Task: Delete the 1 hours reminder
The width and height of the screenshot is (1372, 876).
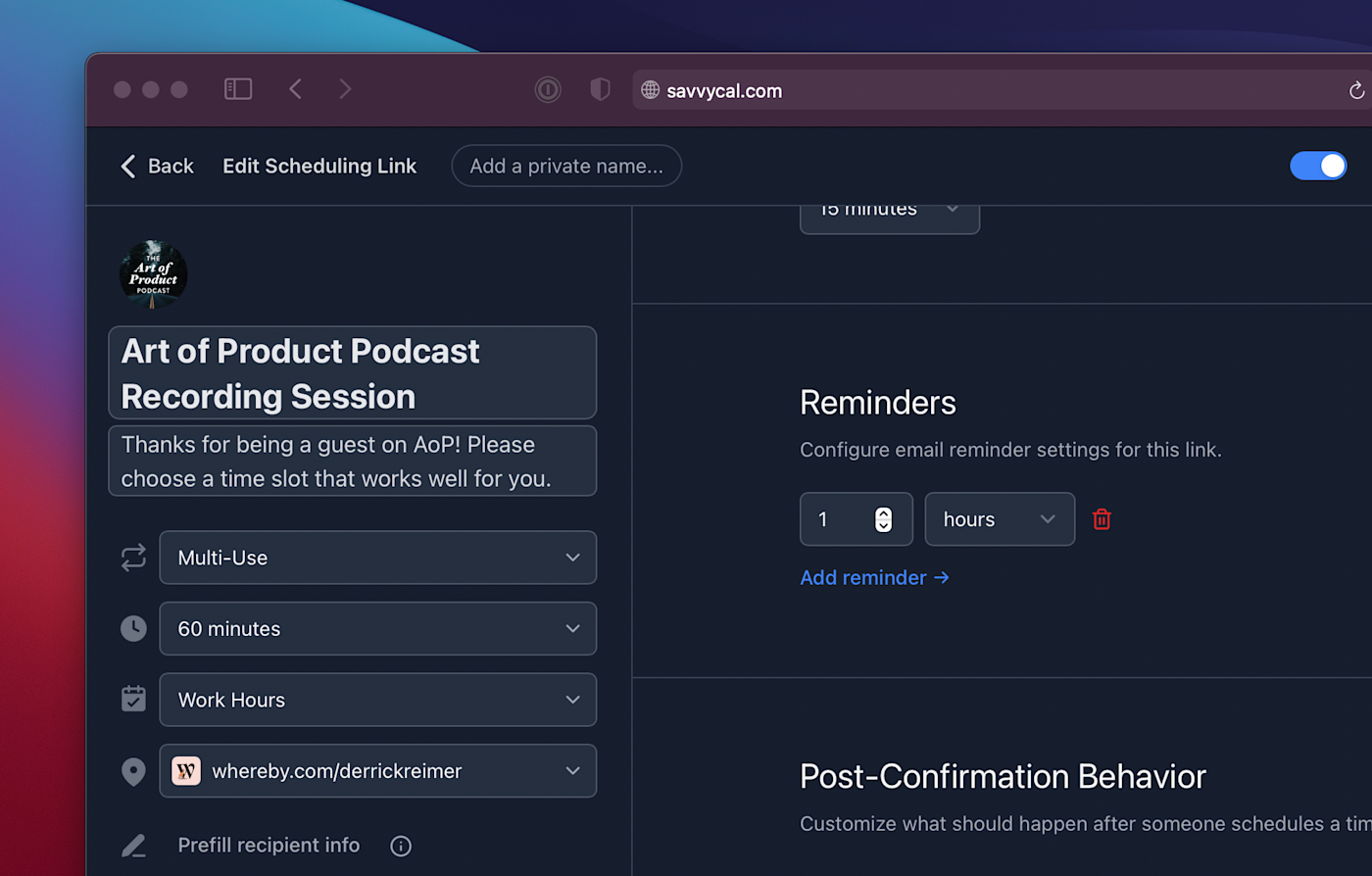Action: pos(1102,519)
